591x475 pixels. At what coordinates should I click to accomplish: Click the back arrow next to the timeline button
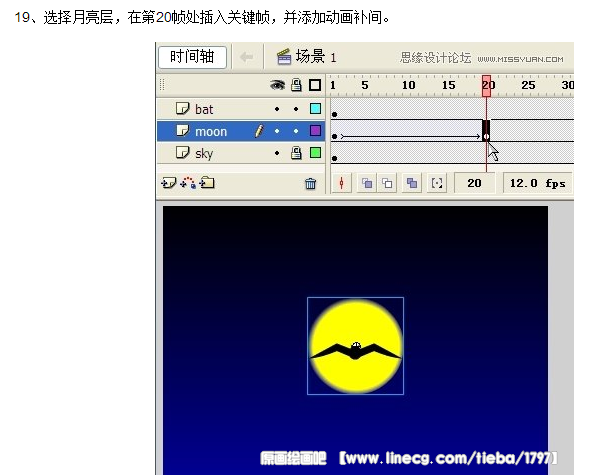pos(247,57)
